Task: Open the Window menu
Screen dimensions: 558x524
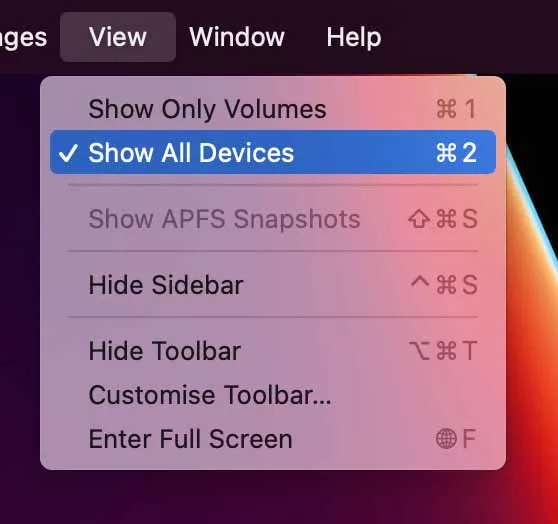Action: pos(237,37)
